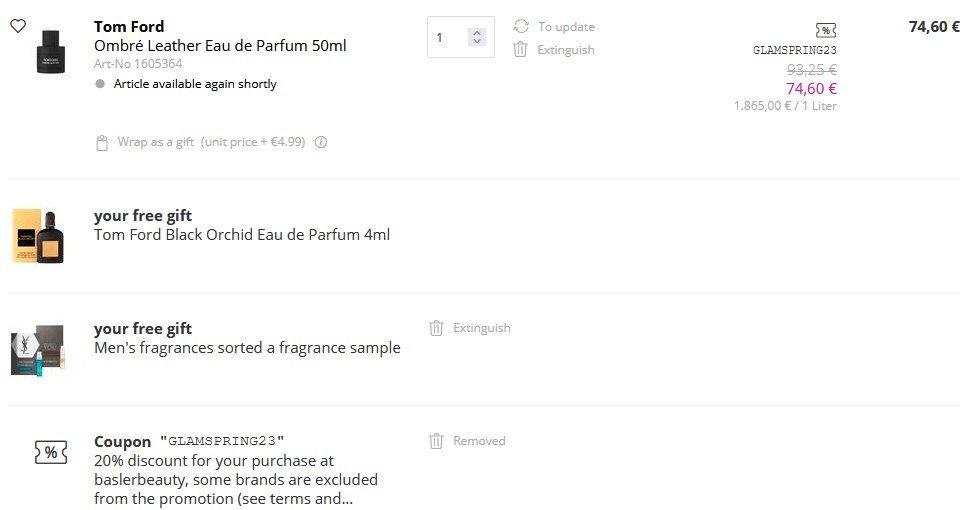
Task: Click the gift wrap bag icon
Action: click(x=101, y=143)
